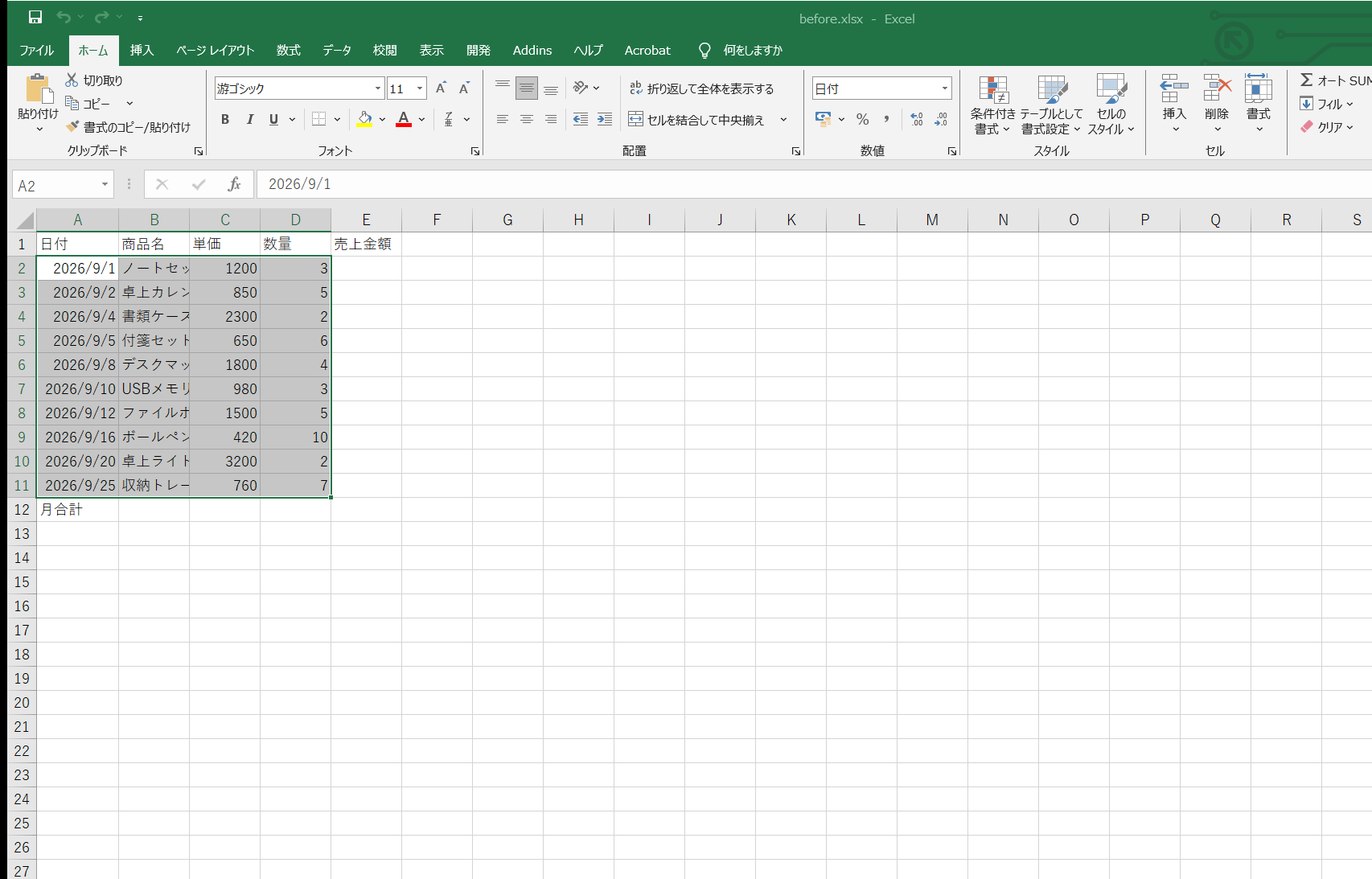Toggle middle vertical alignment

pyautogui.click(x=526, y=88)
